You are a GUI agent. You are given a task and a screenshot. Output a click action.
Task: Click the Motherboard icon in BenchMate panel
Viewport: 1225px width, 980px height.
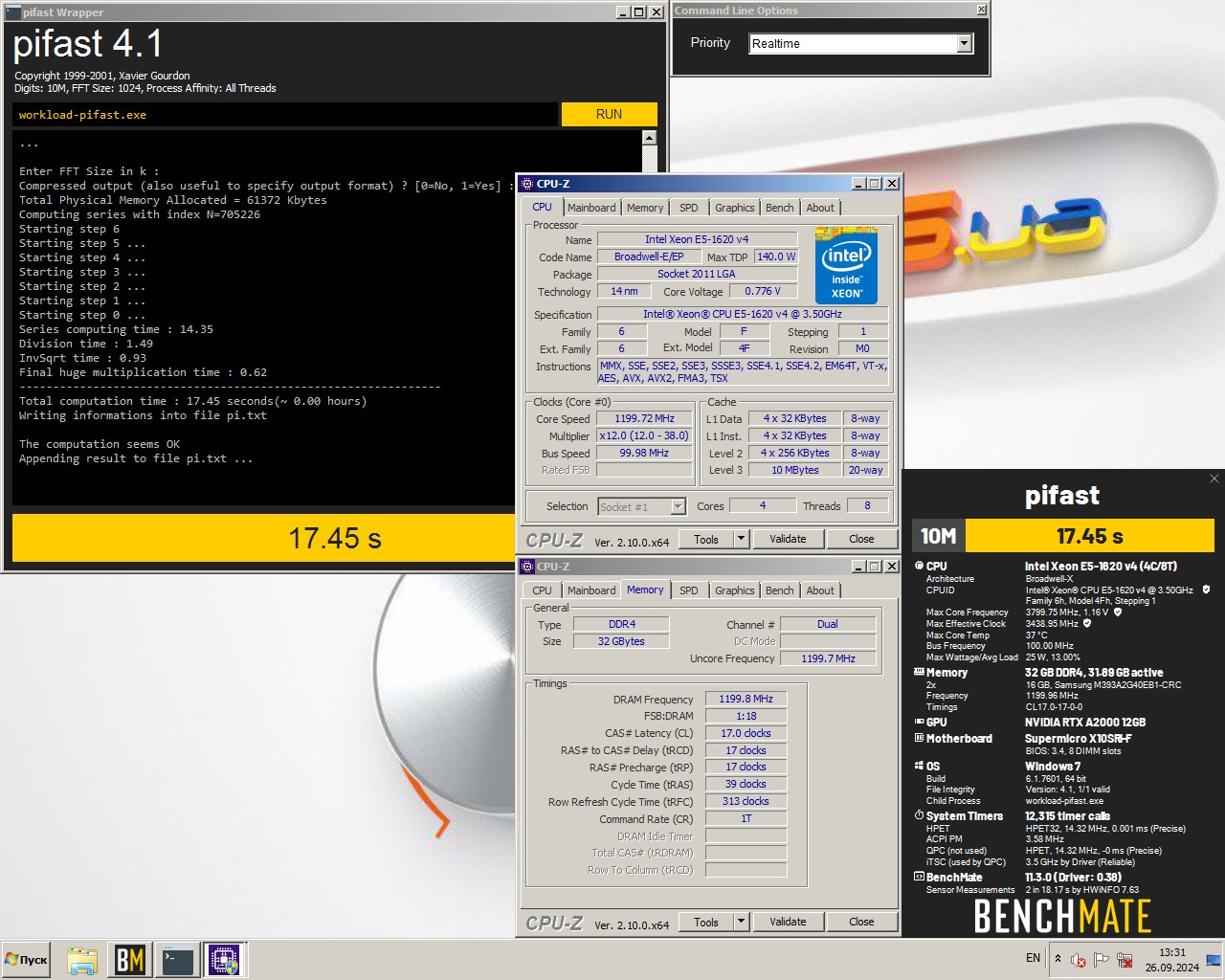click(x=919, y=739)
